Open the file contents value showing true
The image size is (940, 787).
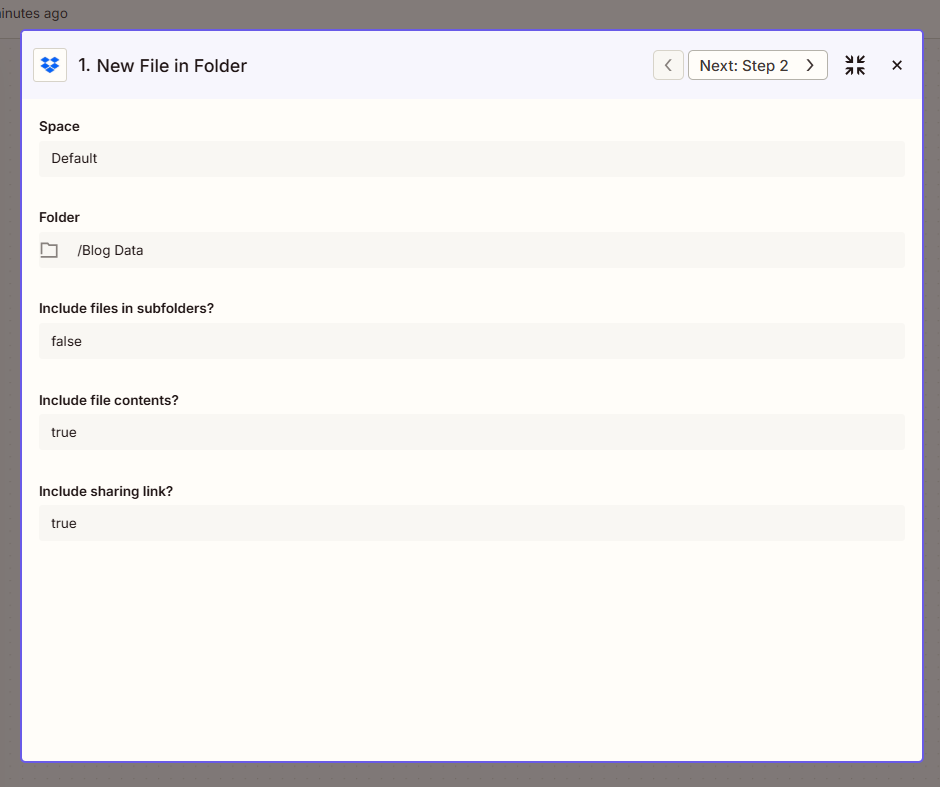(x=471, y=432)
